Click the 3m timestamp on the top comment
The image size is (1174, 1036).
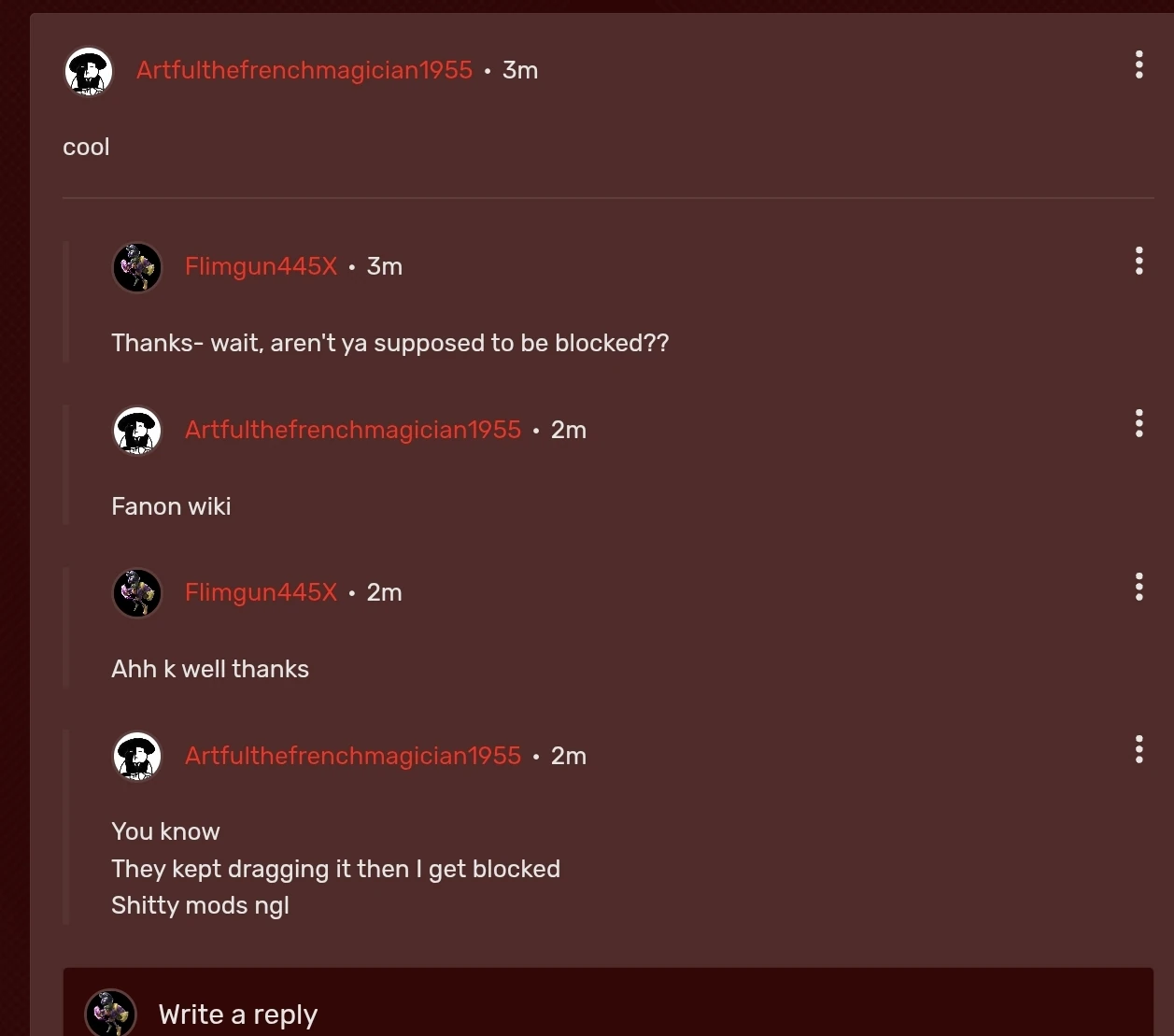pos(520,69)
